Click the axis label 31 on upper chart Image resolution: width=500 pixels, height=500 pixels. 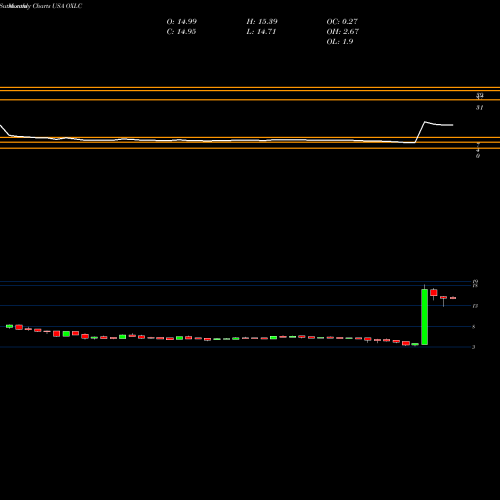pos(479,108)
